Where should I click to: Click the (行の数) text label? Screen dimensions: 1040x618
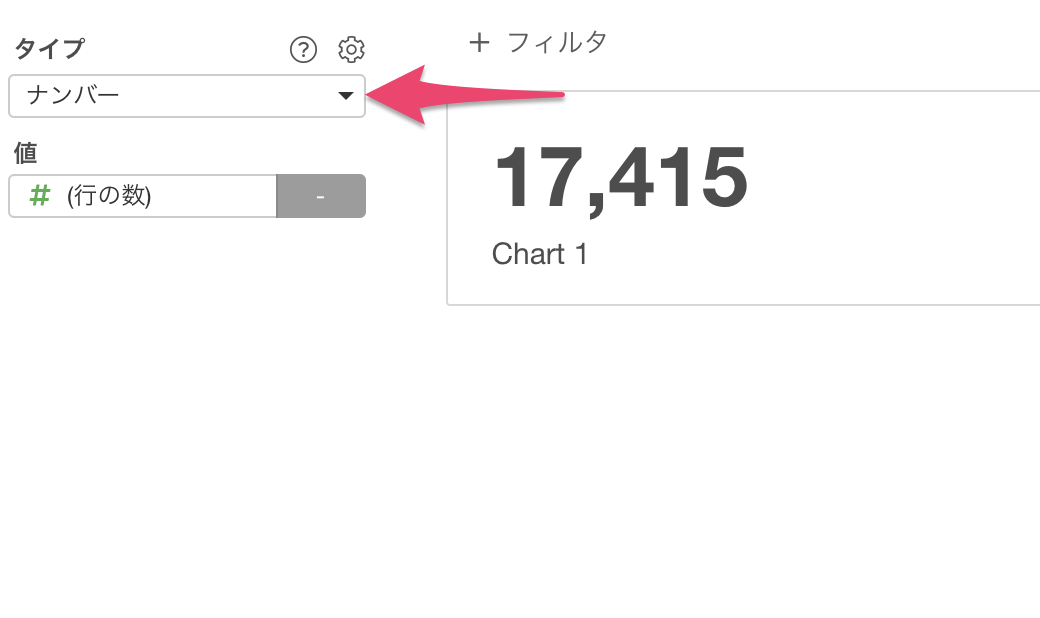[109, 196]
